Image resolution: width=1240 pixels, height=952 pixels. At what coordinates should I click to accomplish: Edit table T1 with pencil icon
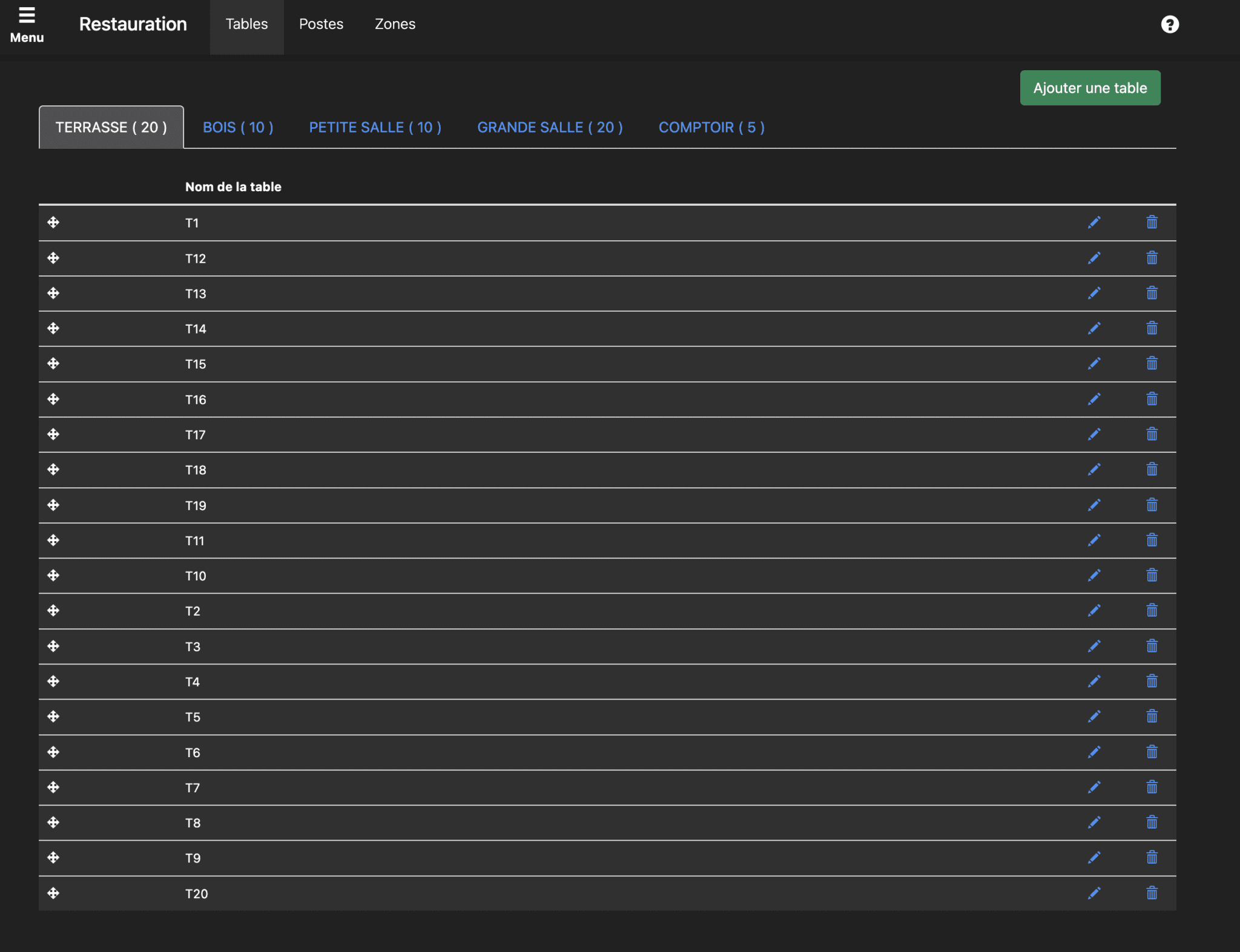[x=1094, y=223]
